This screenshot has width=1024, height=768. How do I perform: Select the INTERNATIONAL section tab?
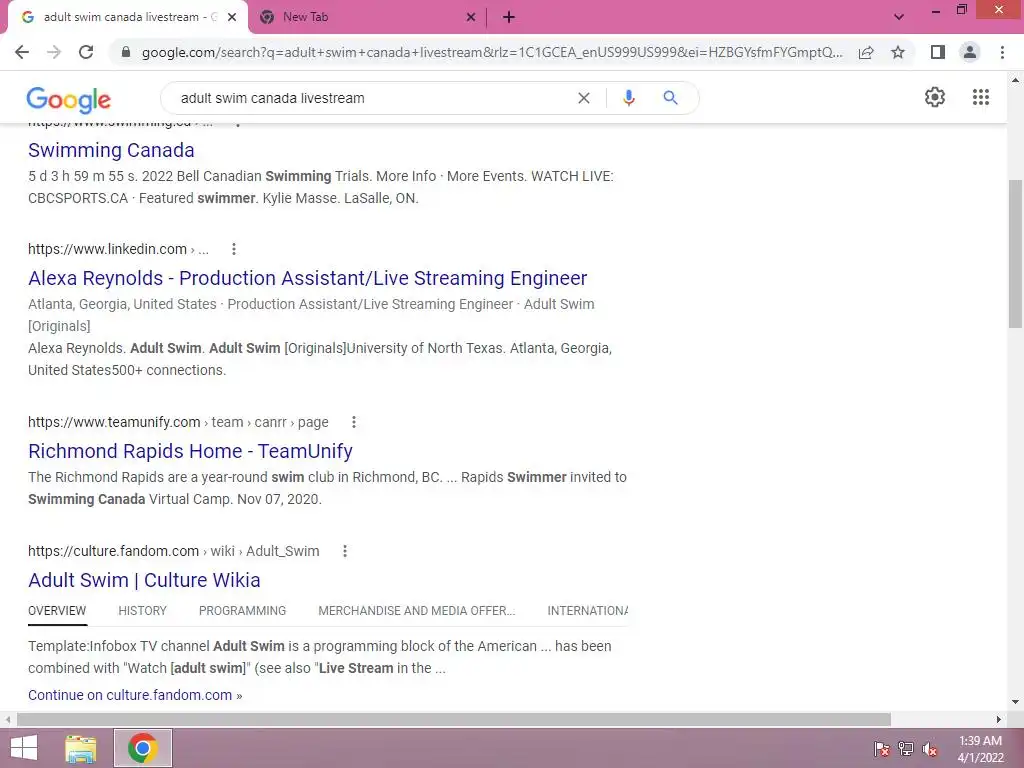(x=588, y=611)
